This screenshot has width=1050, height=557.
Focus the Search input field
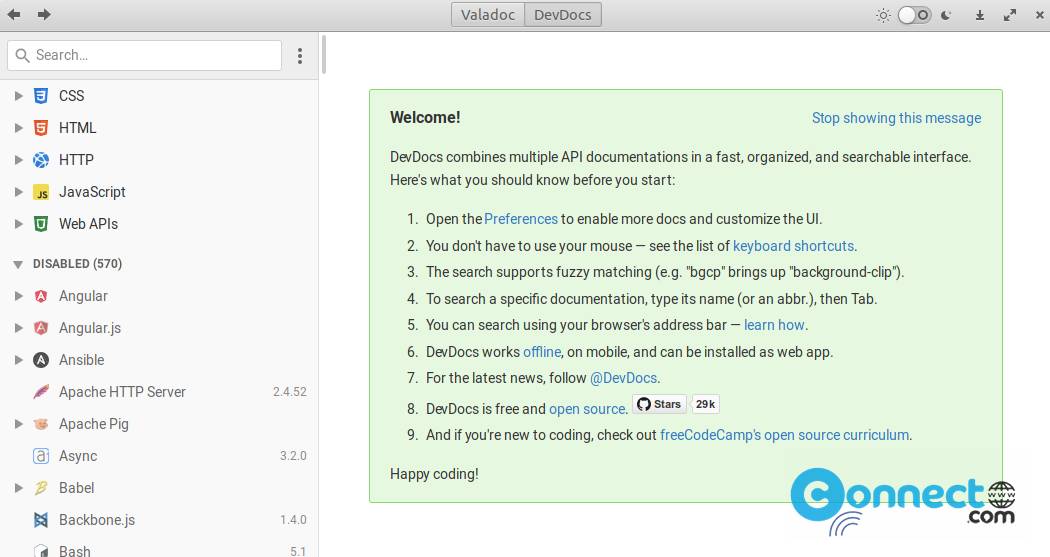tap(145, 55)
